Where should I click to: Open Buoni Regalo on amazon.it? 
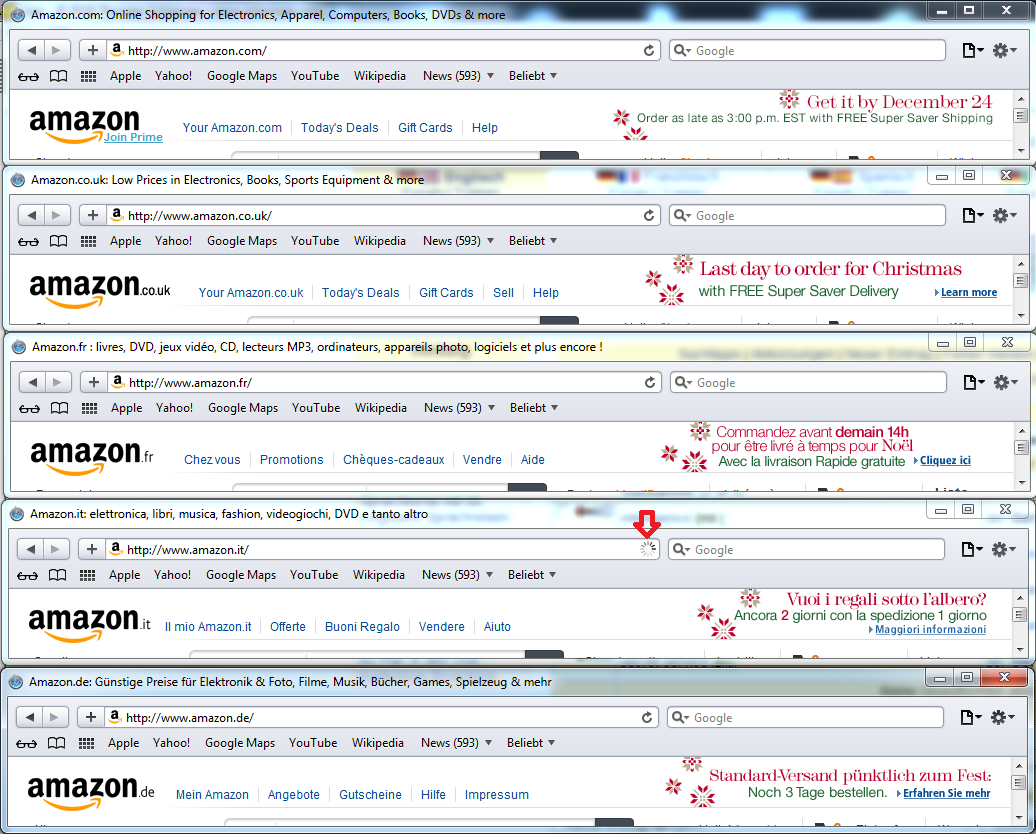coord(362,627)
